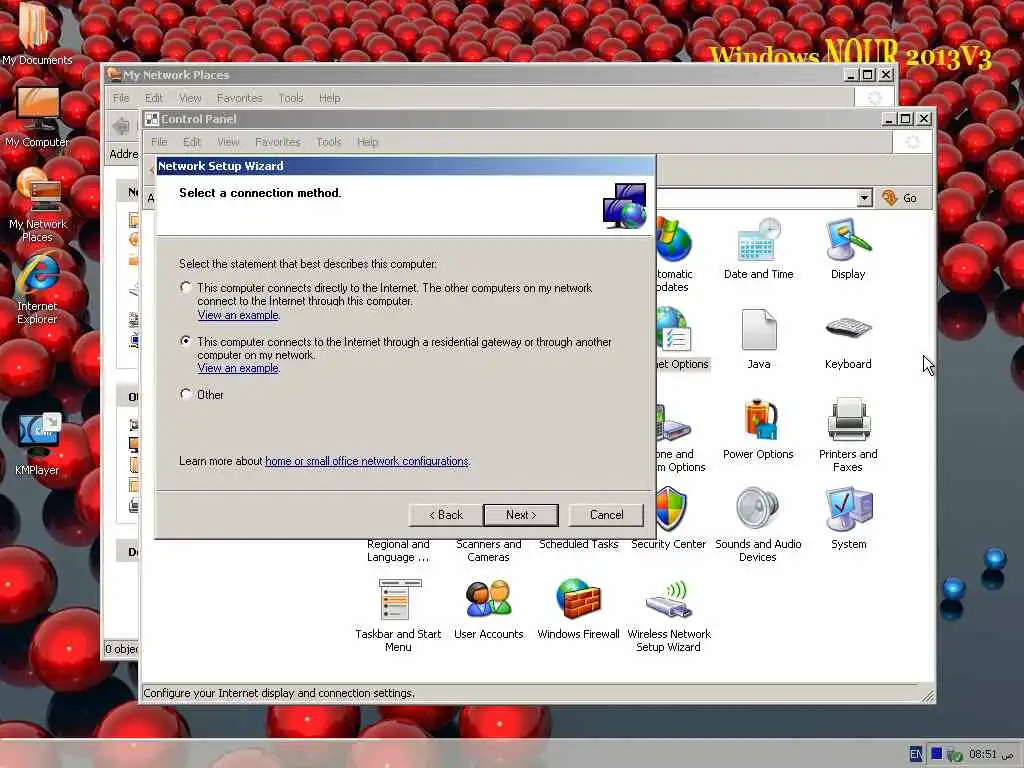Open Control Panel Edit menu
The image size is (1024, 768).
click(x=191, y=142)
